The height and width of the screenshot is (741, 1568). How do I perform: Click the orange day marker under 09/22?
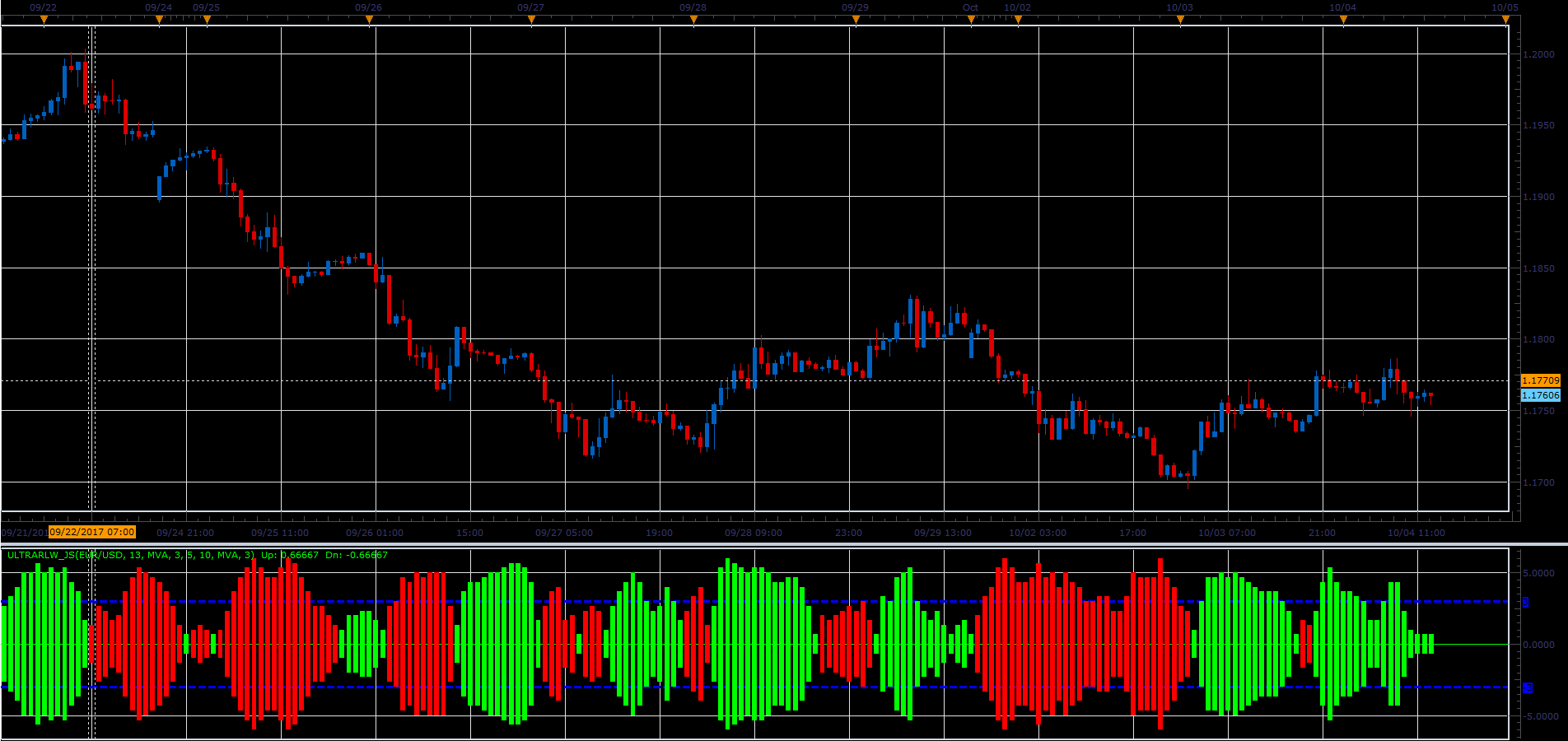44,21
